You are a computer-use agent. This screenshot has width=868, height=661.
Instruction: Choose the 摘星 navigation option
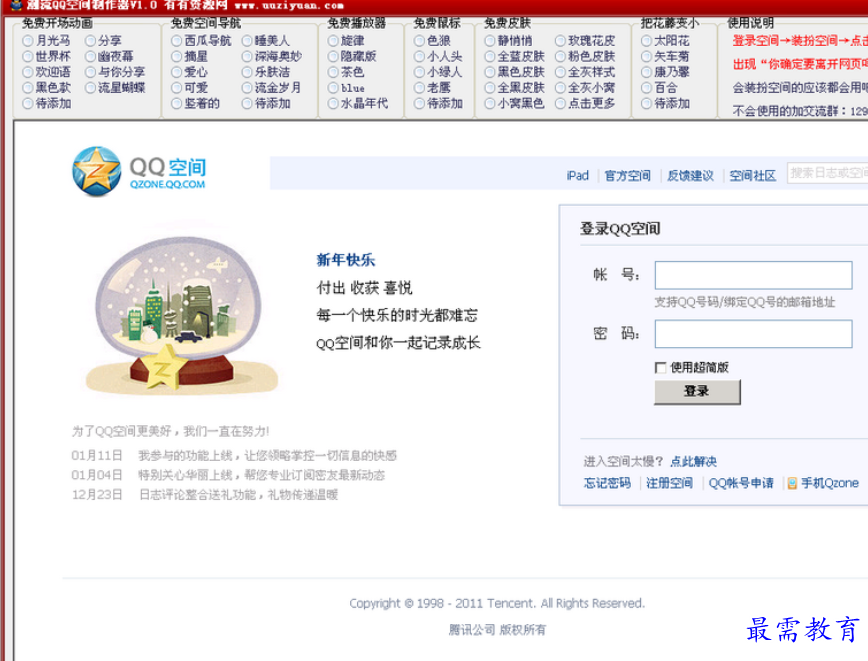(x=176, y=56)
